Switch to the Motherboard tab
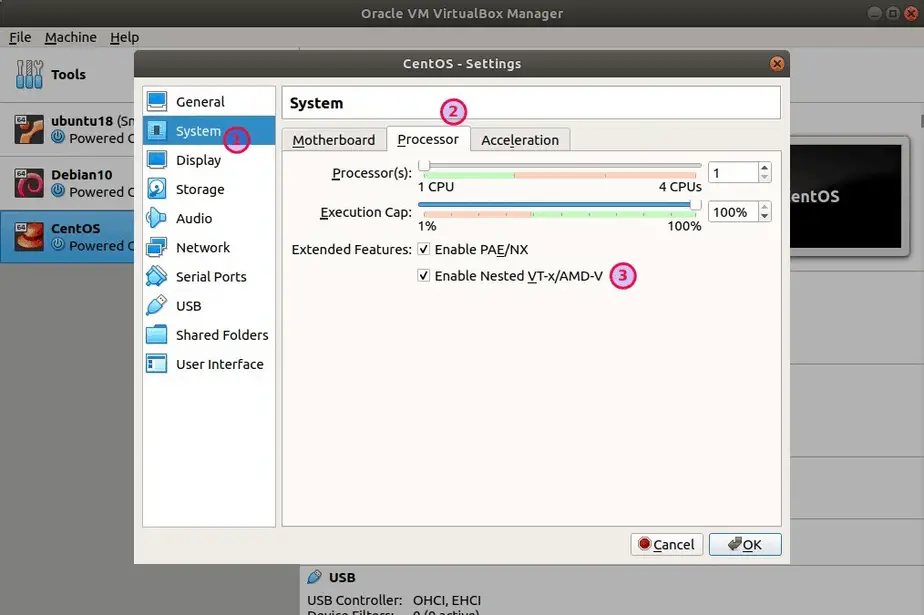Screen dimensions: 924x615 pos(334,140)
